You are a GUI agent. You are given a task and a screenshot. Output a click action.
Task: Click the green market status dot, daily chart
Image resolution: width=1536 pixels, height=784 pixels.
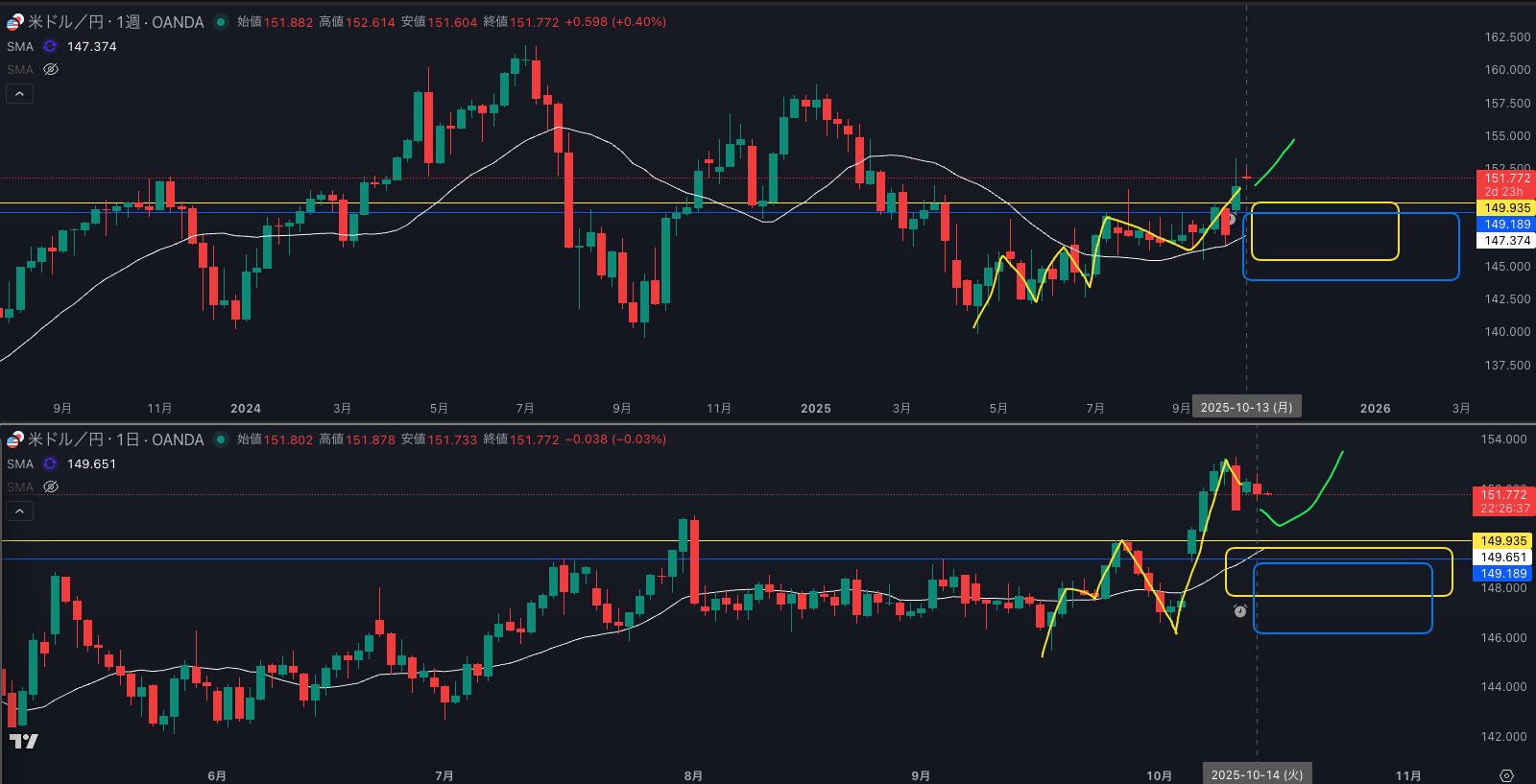pos(221,440)
